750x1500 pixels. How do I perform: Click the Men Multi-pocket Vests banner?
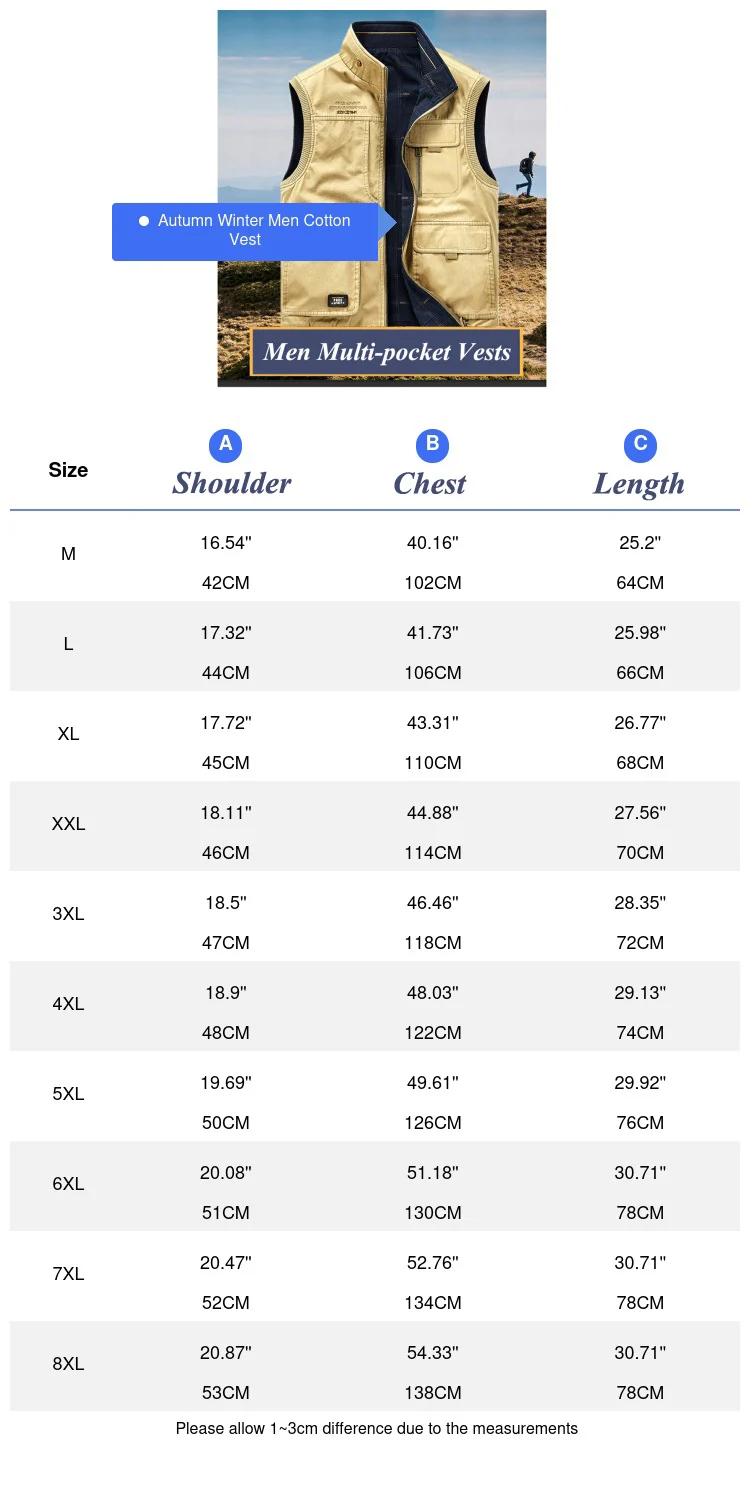coord(387,352)
